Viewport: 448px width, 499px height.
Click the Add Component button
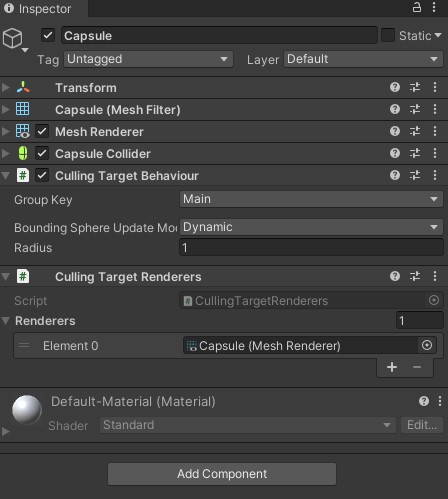point(222,474)
